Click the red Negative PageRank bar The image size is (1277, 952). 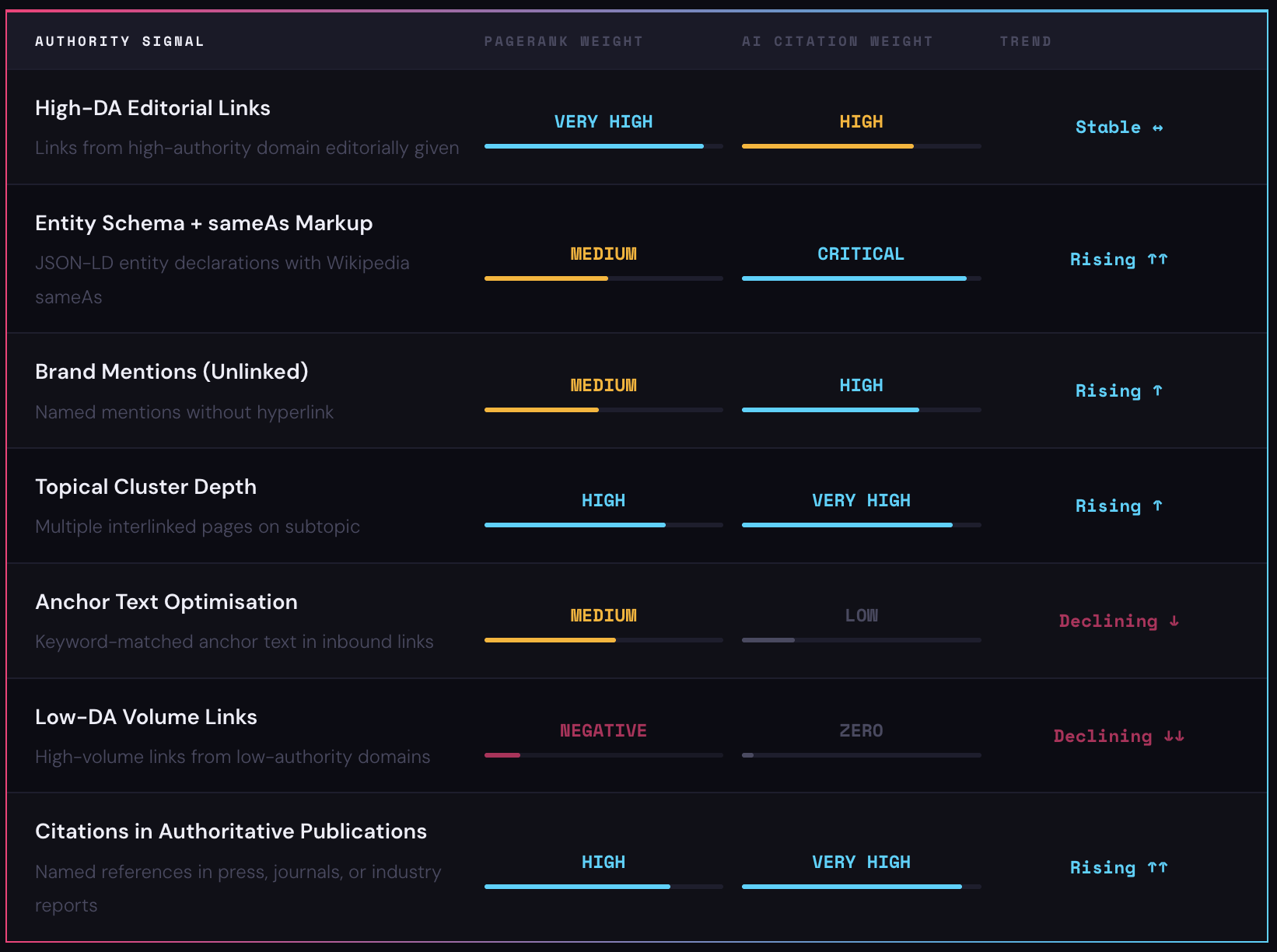click(502, 755)
